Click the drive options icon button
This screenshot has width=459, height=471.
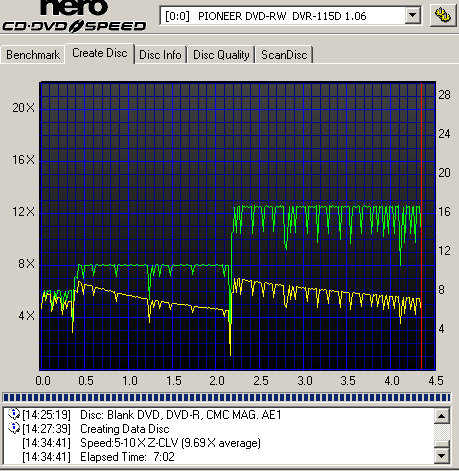[x=443, y=15]
